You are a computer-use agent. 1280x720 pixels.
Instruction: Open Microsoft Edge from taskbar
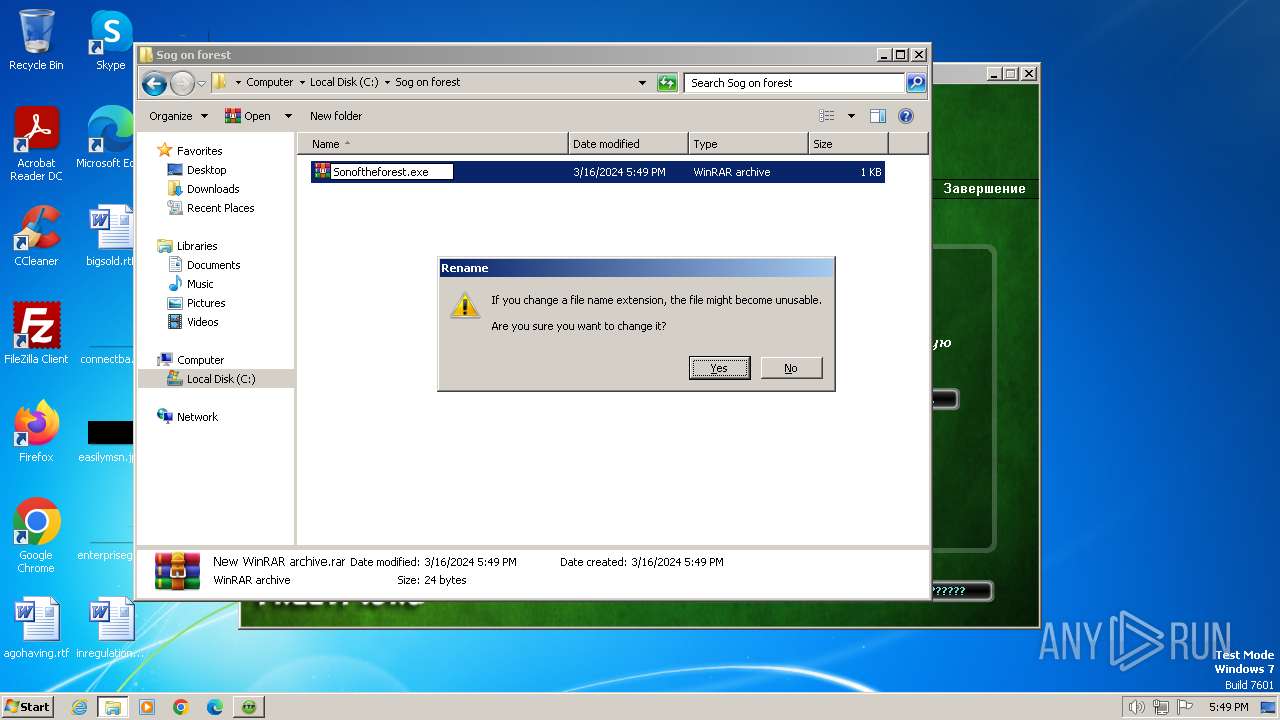215,707
